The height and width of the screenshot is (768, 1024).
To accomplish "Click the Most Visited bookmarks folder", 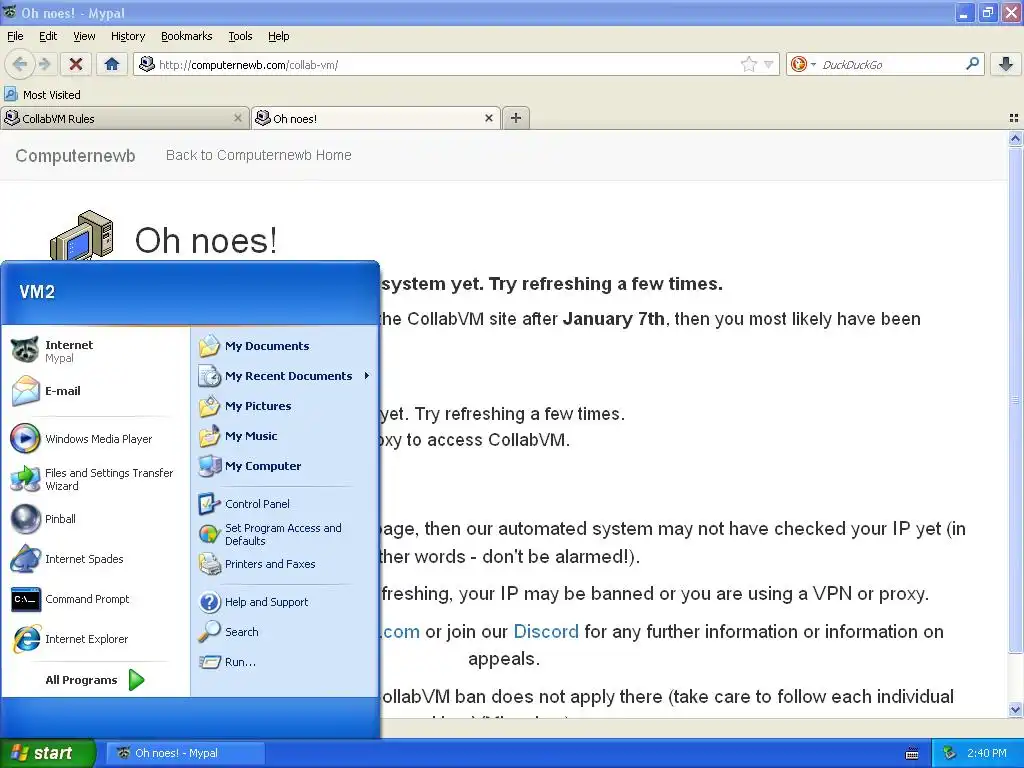I will tap(43, 95).
